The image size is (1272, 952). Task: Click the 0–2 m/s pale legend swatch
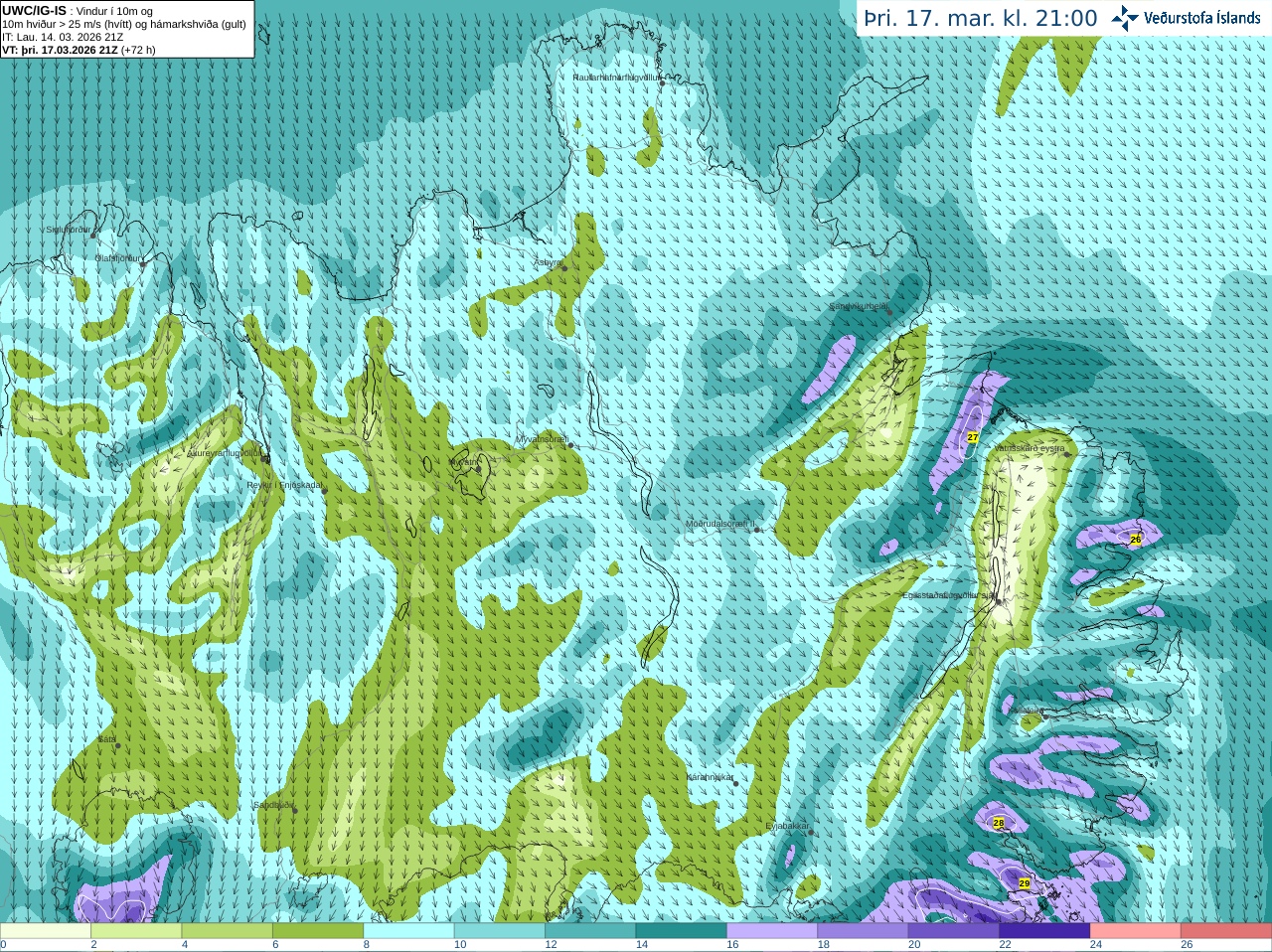coord(46,931)
